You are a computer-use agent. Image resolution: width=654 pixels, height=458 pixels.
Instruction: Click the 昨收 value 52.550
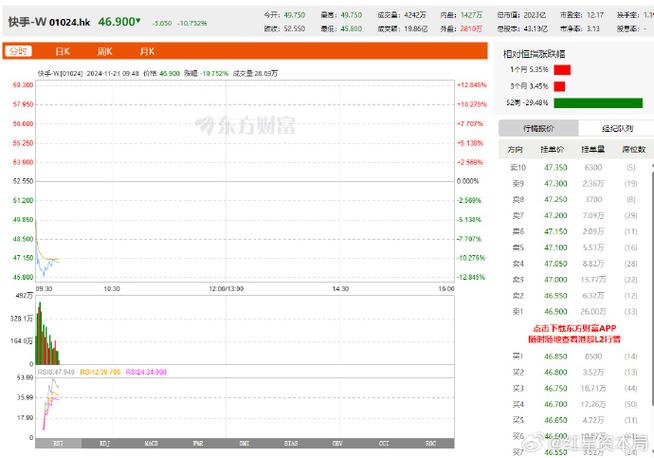pos(294,29)
